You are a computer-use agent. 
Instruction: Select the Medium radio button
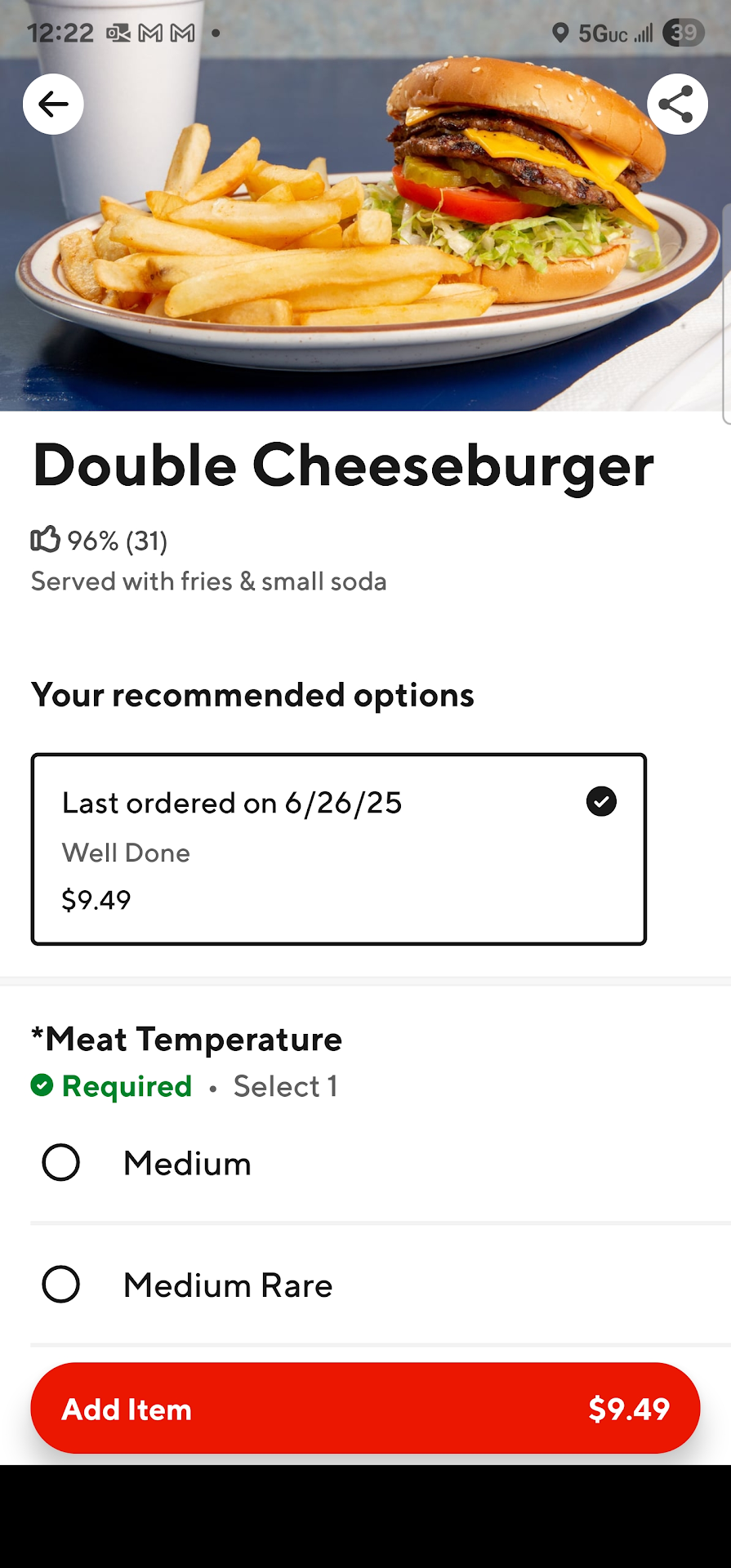click(61, 1162)
